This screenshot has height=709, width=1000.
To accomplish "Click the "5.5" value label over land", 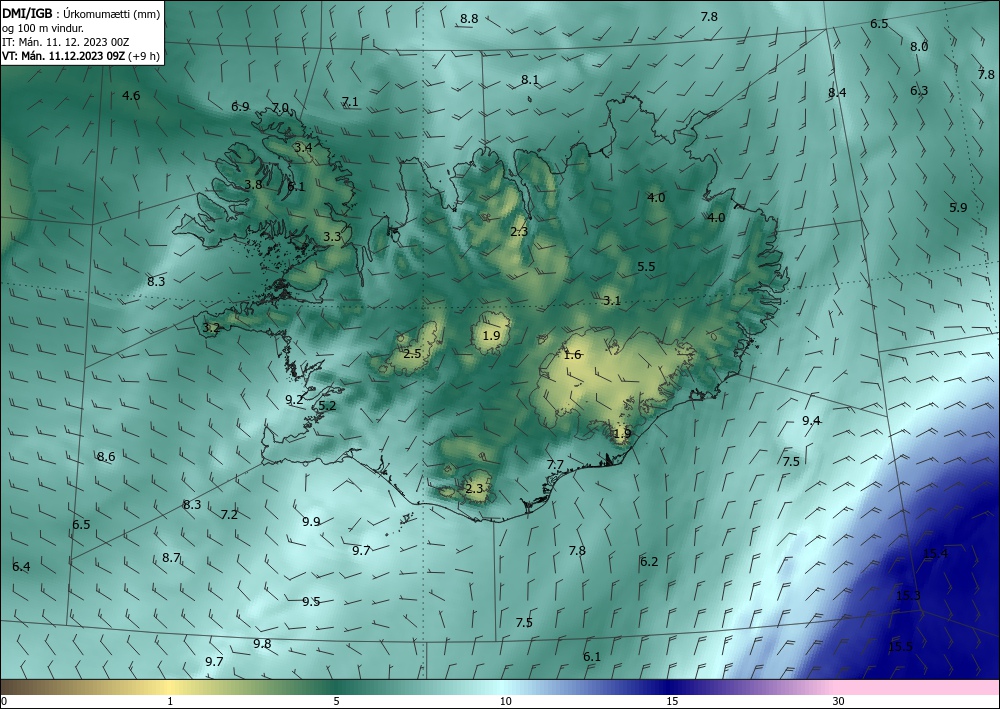I will [x=646, y=267].
